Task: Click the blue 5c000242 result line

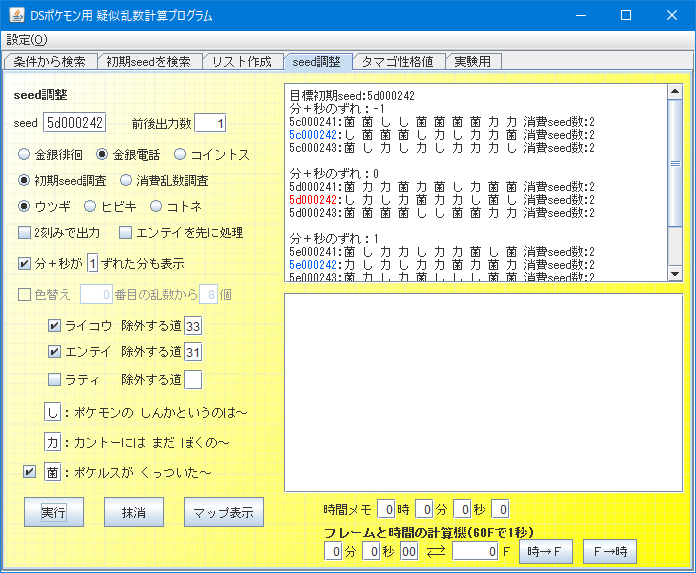Action: (442, 134)
